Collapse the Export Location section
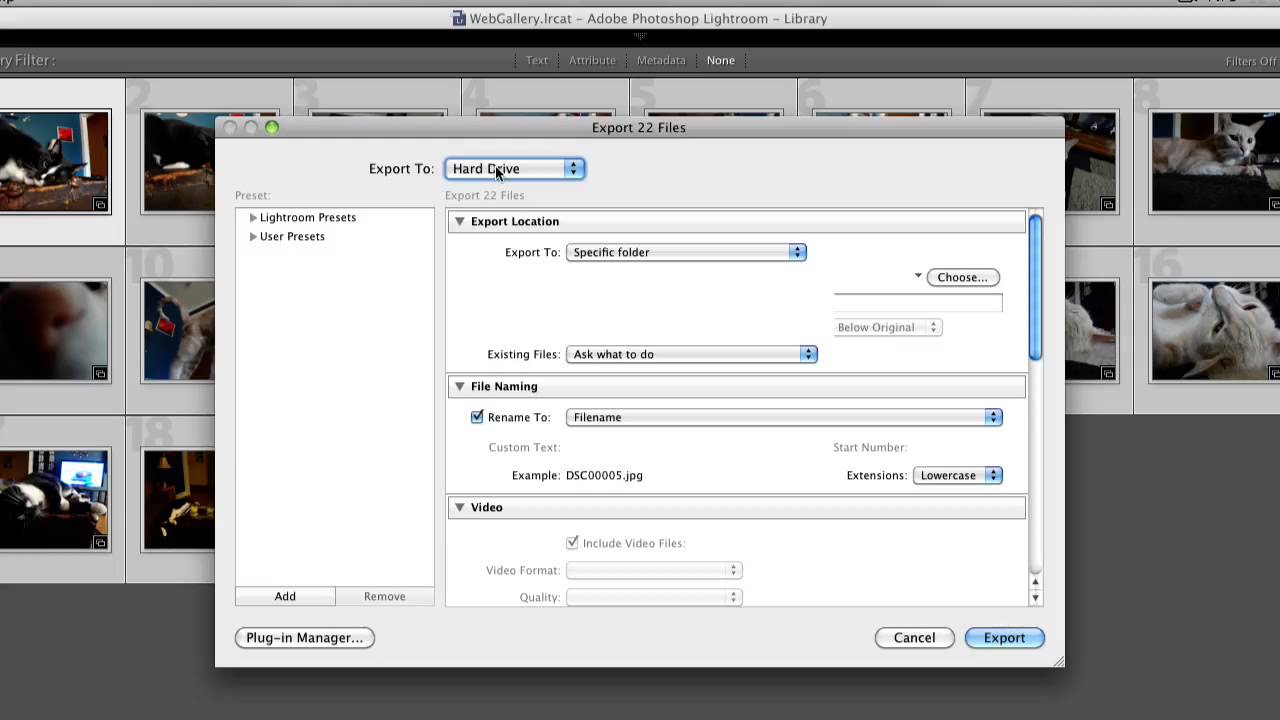This screenshot has width=1280, height=720. [x=460, y=221]
